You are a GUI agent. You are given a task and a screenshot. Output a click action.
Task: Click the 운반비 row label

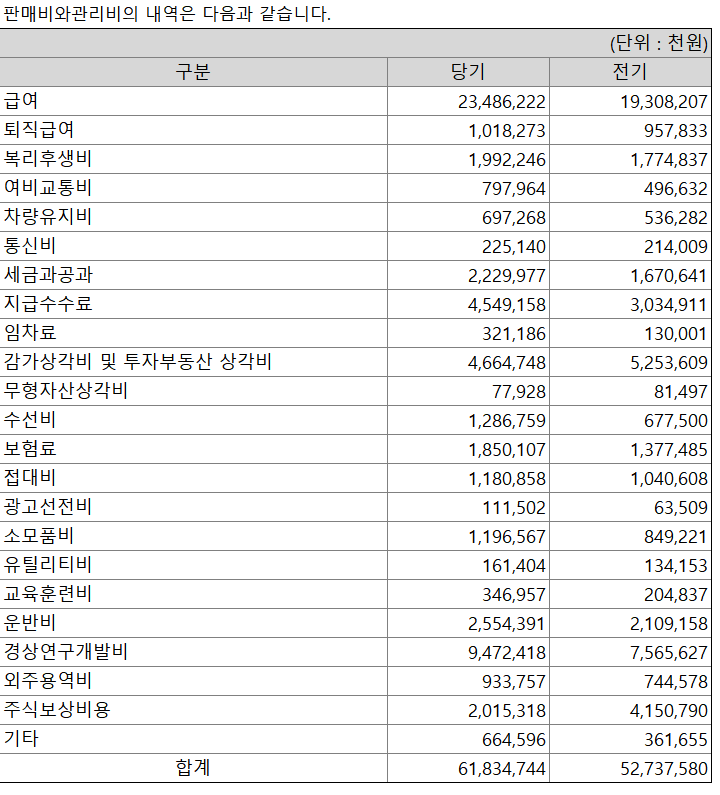click(x=30, y=622)
